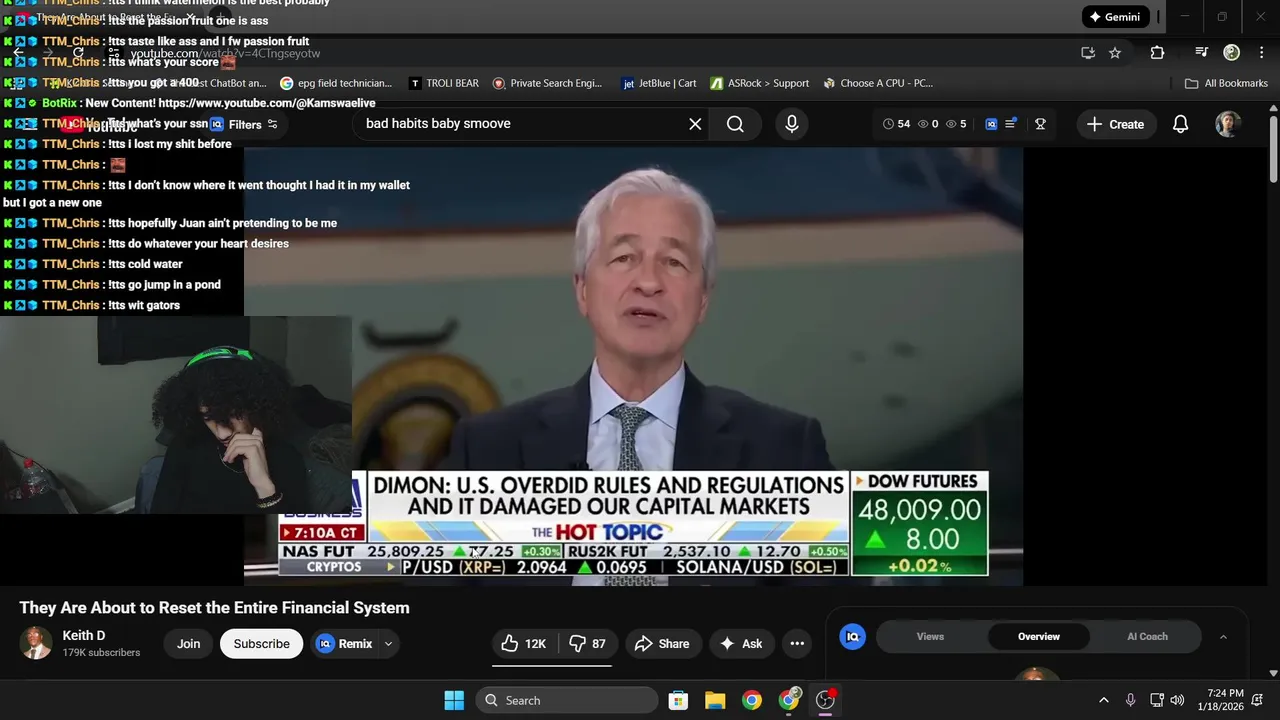Open the JetBlue | Cart bookmark
This screenshot has width=1280, height=720.
coord(659,83)
